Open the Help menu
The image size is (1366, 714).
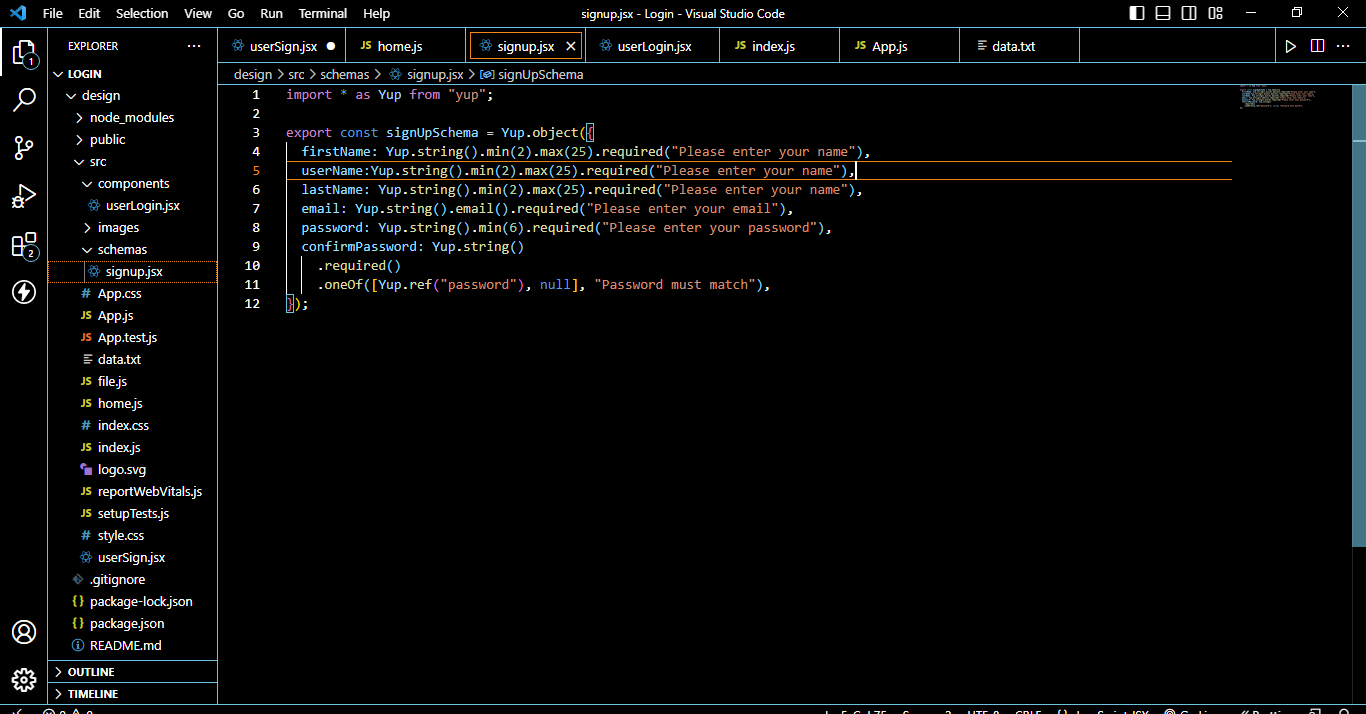tap(377, 14)
